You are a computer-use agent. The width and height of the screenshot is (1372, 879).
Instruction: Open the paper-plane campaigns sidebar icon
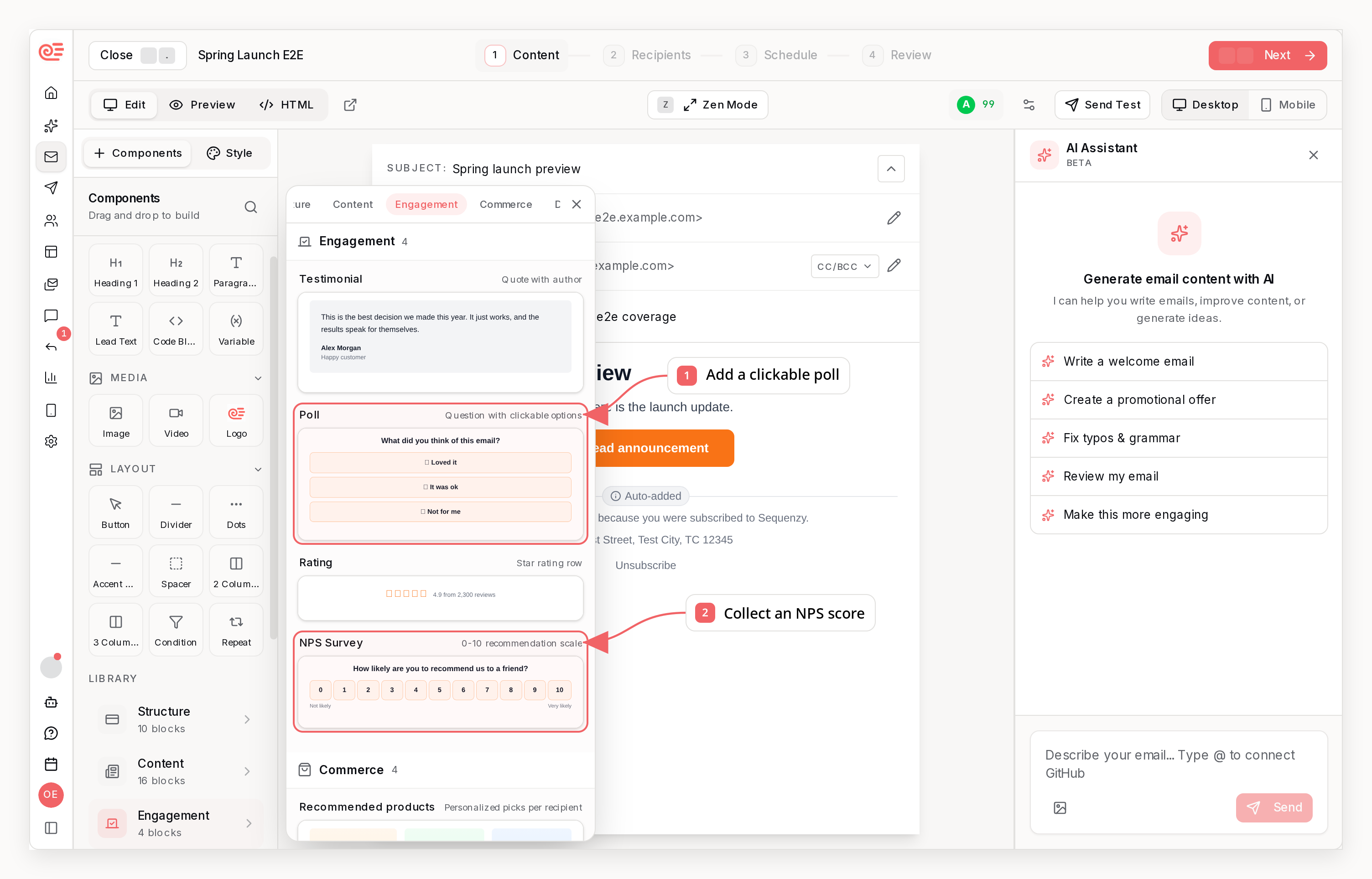tap(51, 187)
